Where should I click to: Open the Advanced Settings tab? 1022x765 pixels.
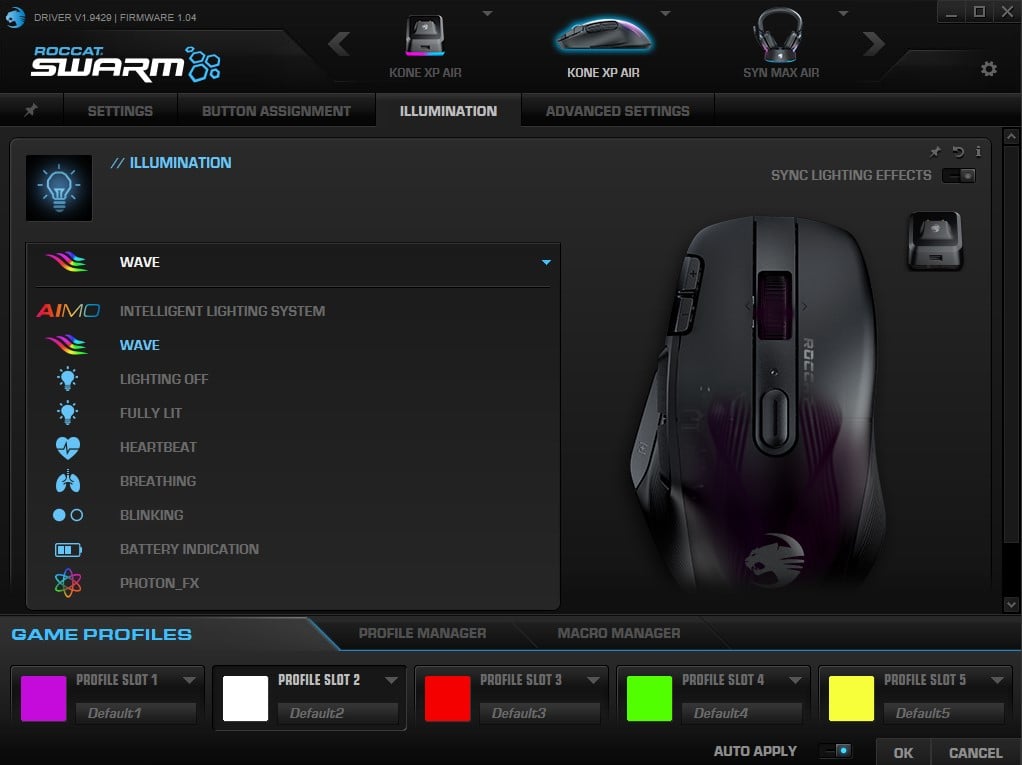tap(617, 111)
